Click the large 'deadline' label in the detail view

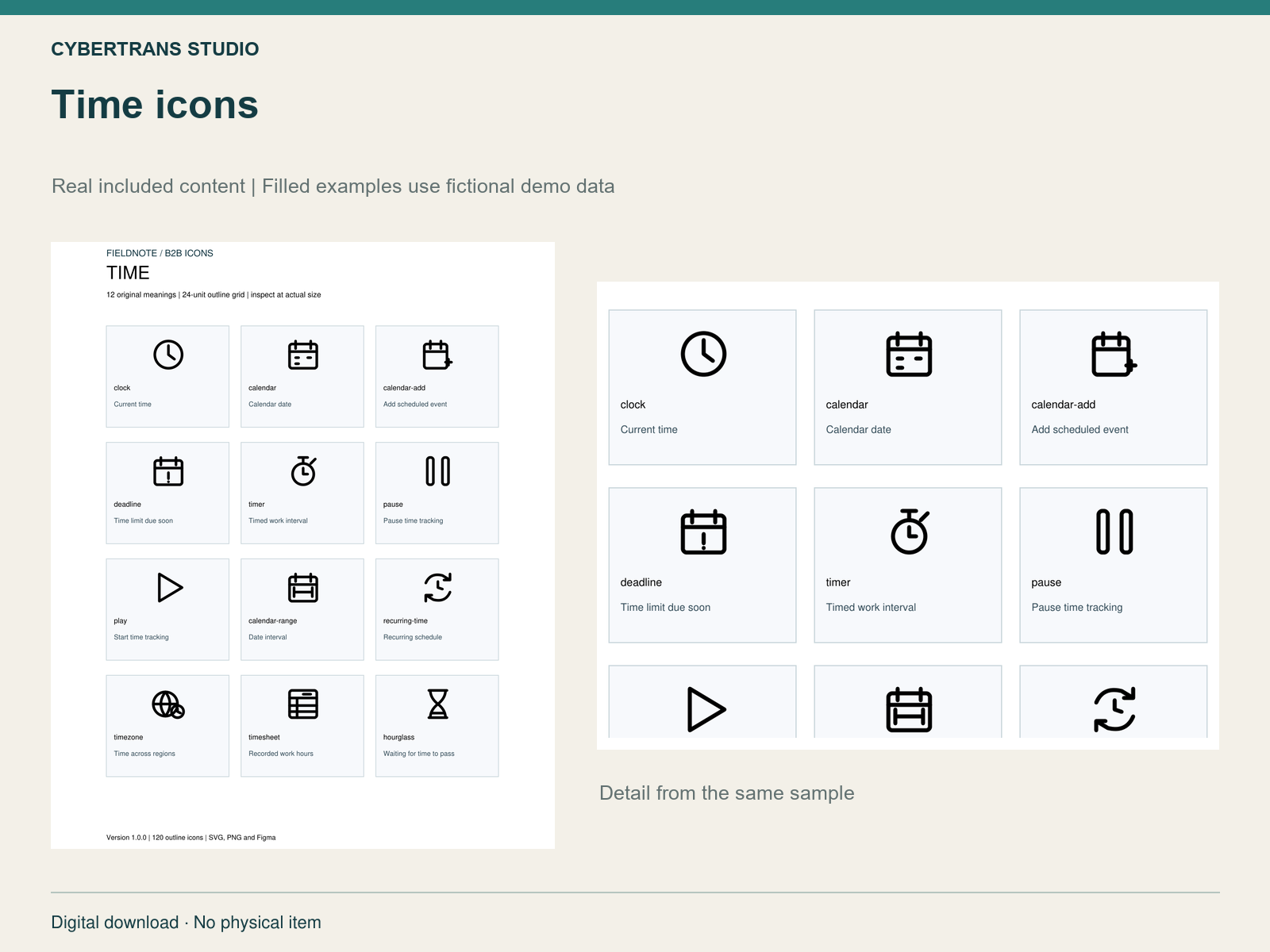(641, 582)
